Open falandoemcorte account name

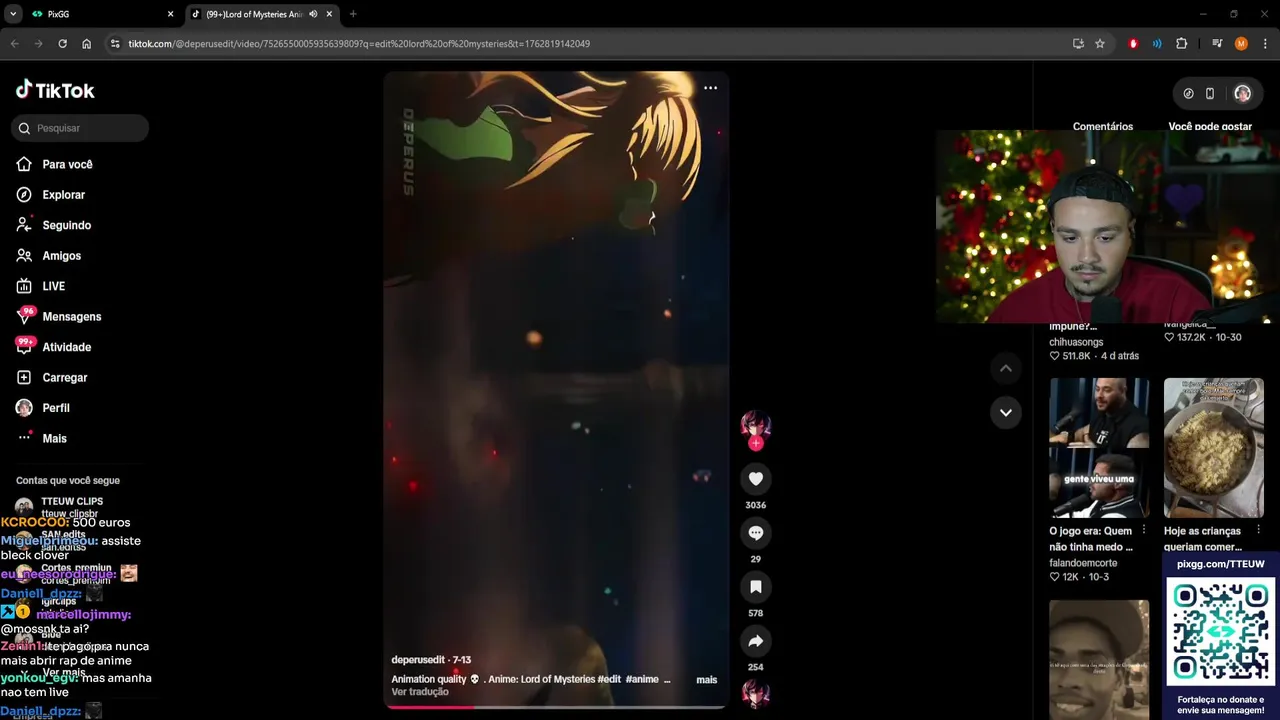pyautogui.click(x=1083, y=563)
